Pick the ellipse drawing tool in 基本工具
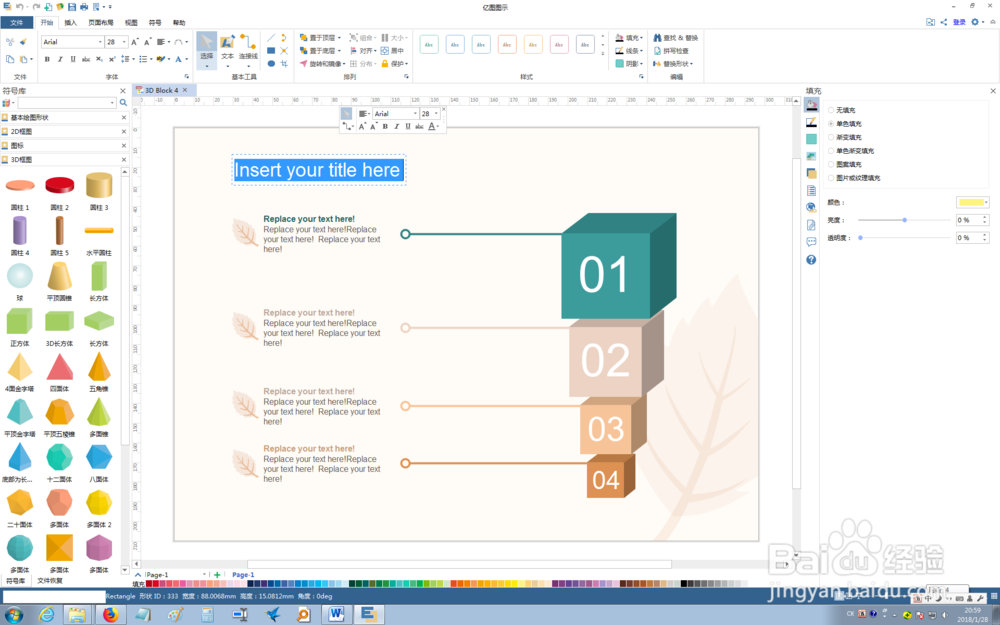The height and width of the screenshot is (625, 1000). click(271, 64)
